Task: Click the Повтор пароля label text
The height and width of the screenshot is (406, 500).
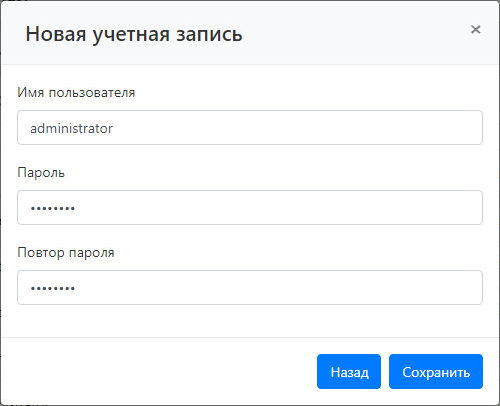Action: 66,252
